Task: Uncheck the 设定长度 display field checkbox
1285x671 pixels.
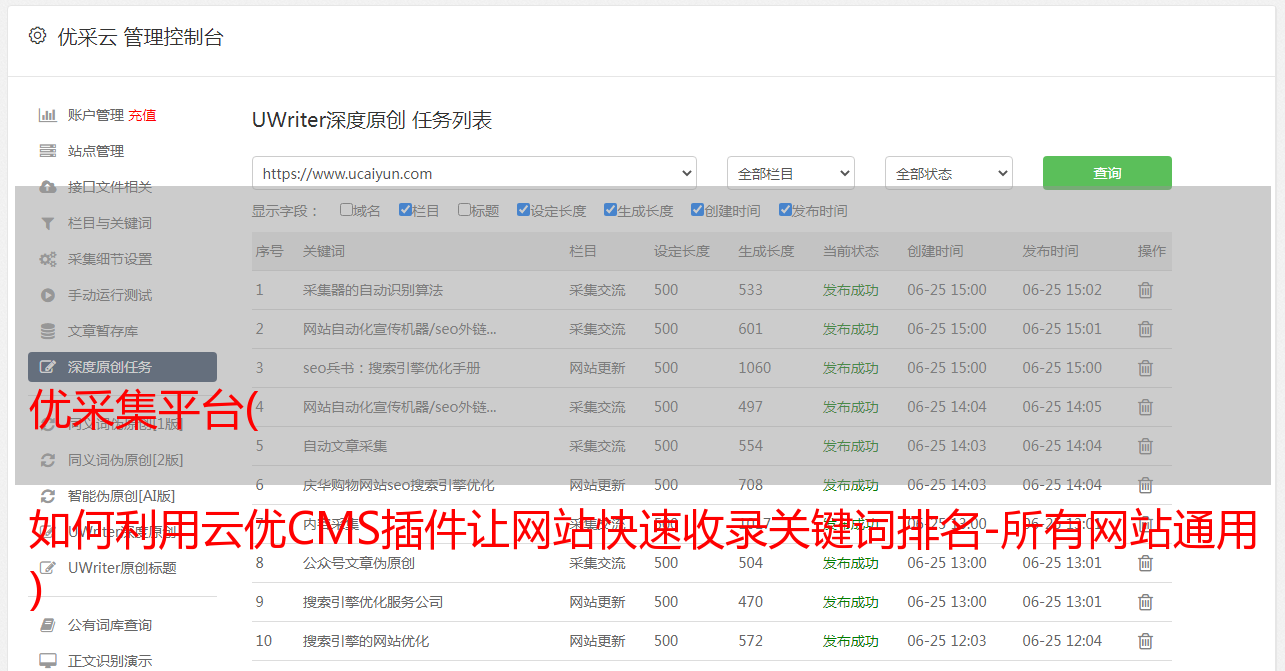Action: coord(523,210)
